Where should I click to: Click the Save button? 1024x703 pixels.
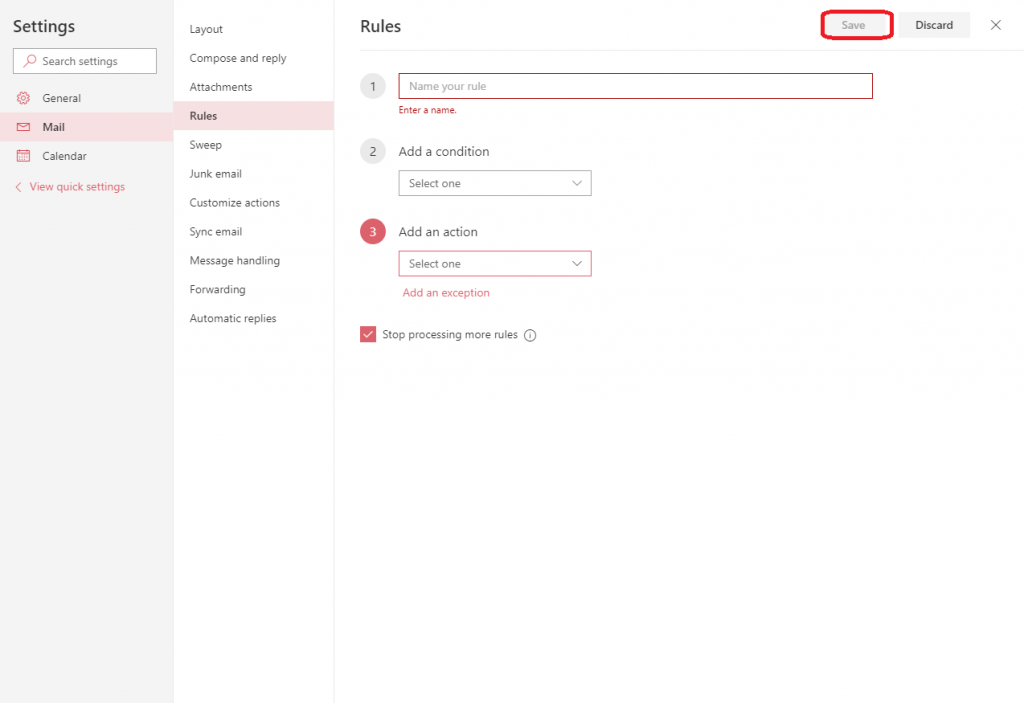(x=856, y=25)
